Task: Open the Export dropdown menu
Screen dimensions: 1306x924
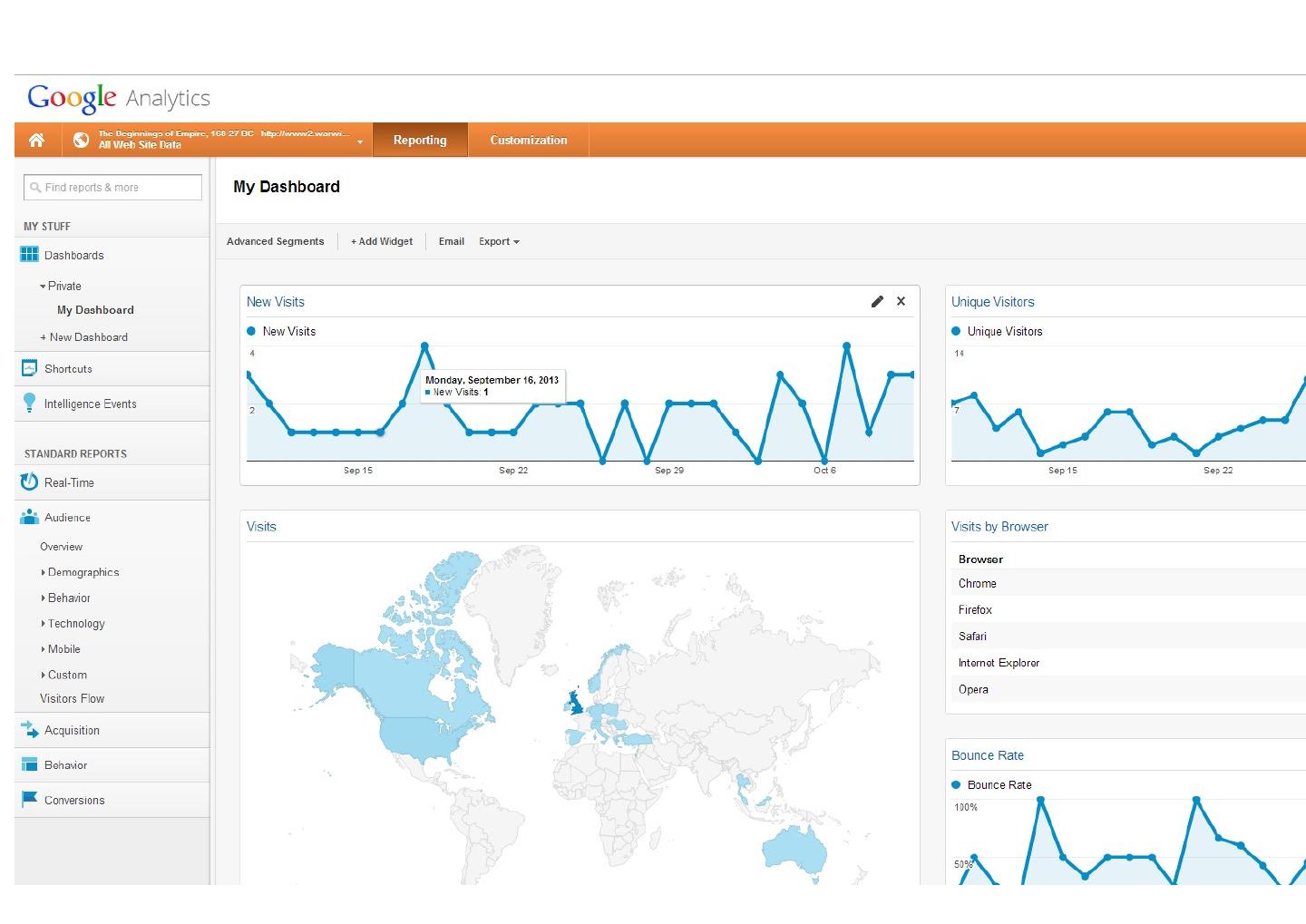Action: pyautogui.click(x=499, y=241)
